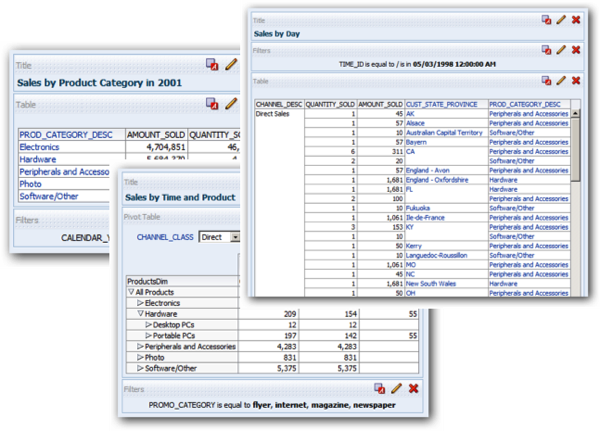
Task: Open the Electronics link in Product Category table
Action: coord(39,147)
